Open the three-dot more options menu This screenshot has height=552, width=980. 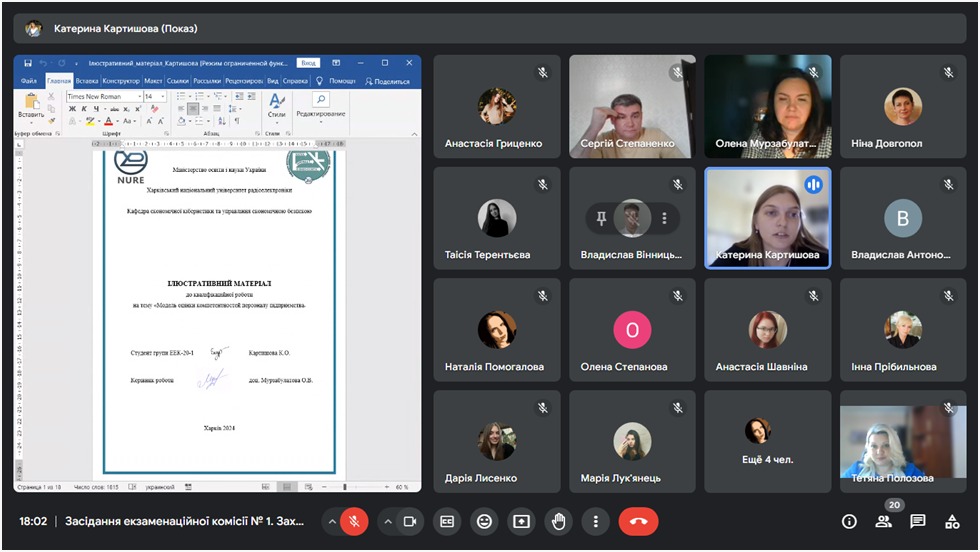(x=595, y=521)
